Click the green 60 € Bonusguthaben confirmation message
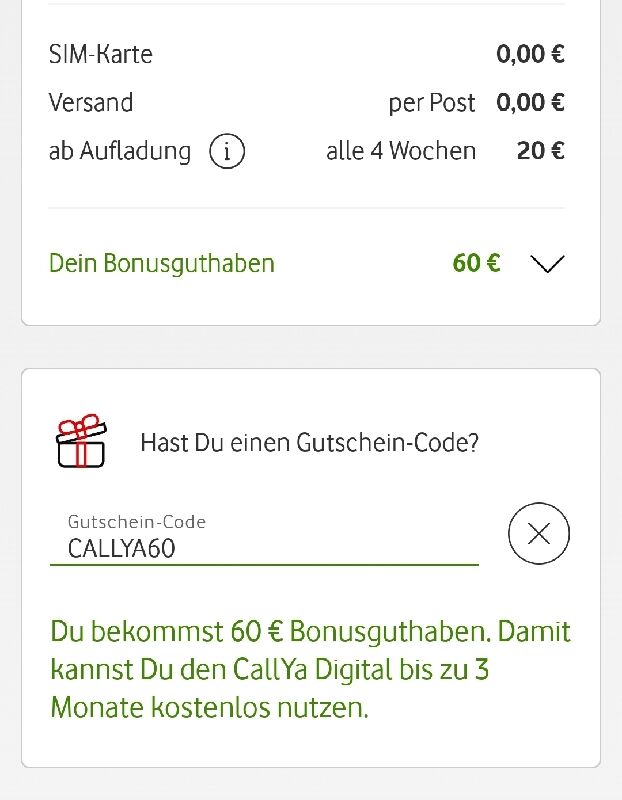Image resolution: width=622 pixels, height=800 pixels. pyautogui.click(x=310, y=669)
